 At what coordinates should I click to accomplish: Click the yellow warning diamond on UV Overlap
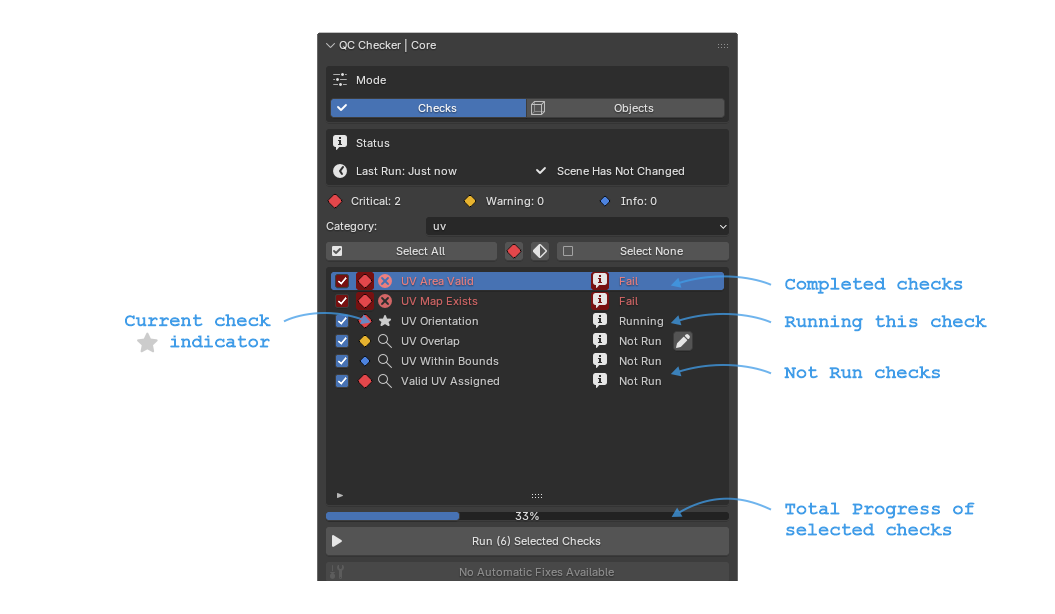pyautogui.click(x=365, y=341)
